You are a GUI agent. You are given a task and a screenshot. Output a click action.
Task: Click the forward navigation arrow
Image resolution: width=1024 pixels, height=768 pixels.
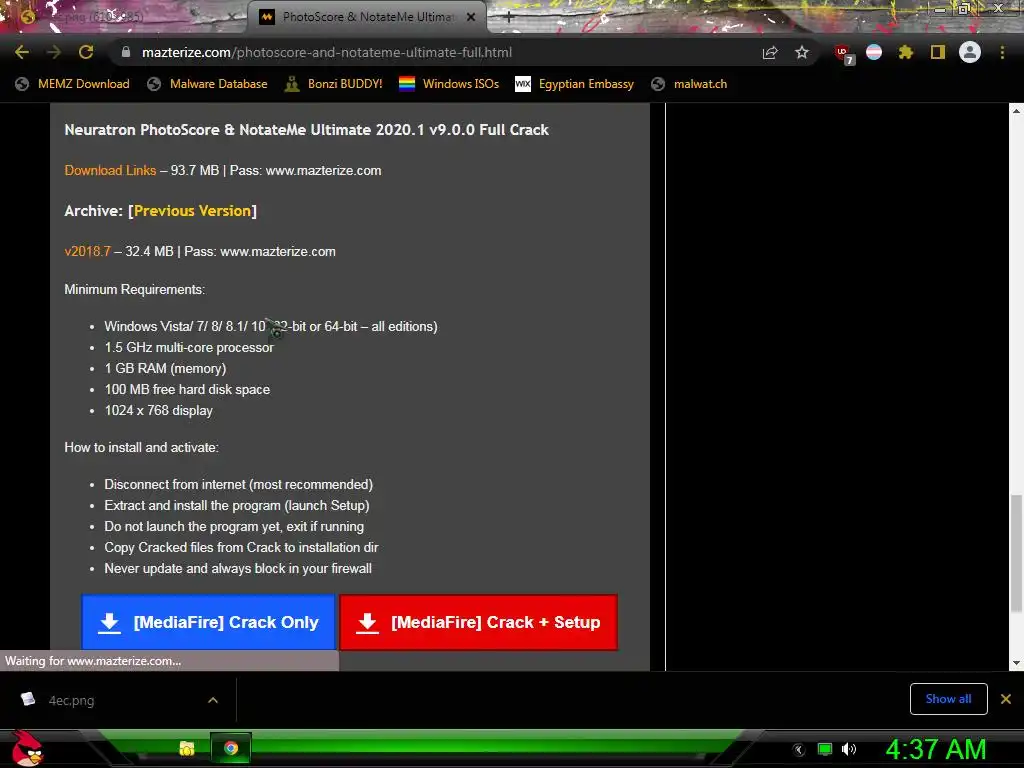[54, 52]
